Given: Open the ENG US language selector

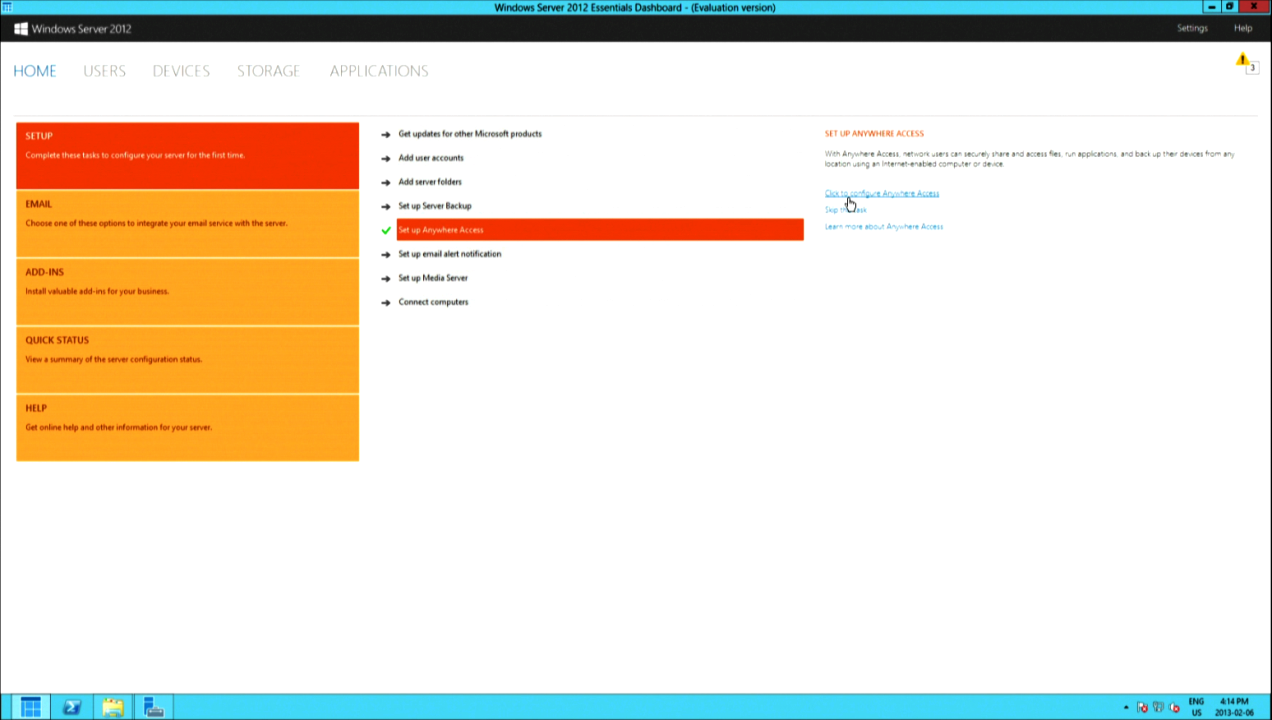Looking at the screenshot, I should 1196,707.
